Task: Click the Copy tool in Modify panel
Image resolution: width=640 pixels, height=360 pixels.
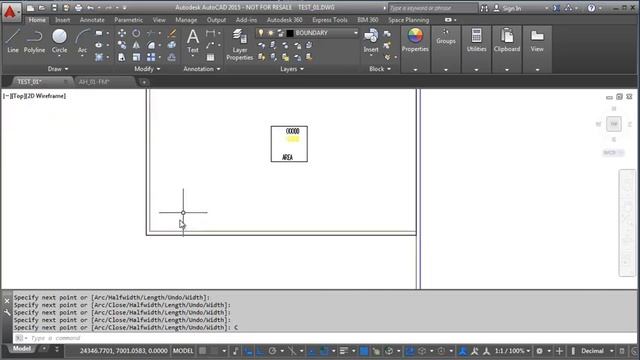Action: click(122, 45)
